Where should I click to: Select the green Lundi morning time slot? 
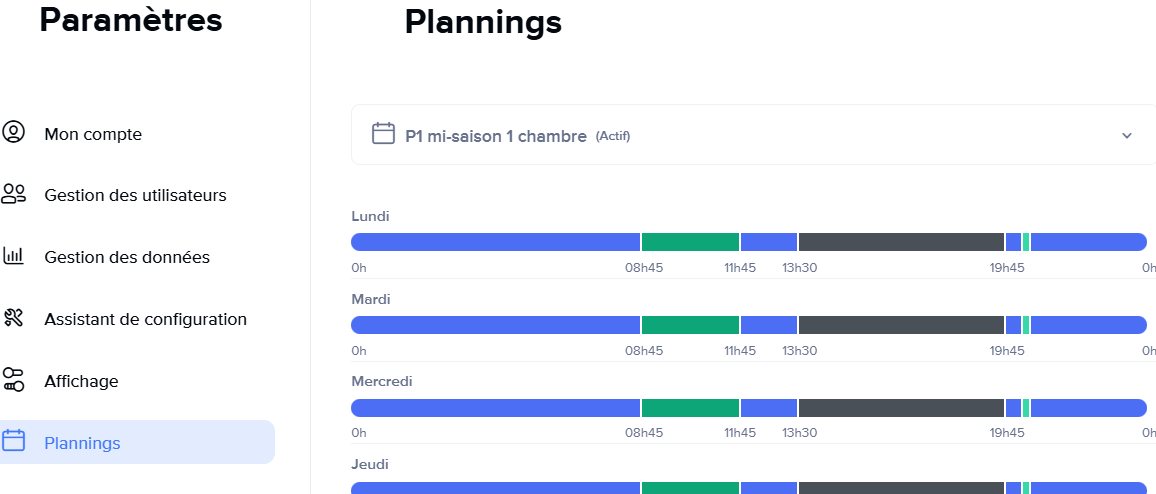[690, 242]
